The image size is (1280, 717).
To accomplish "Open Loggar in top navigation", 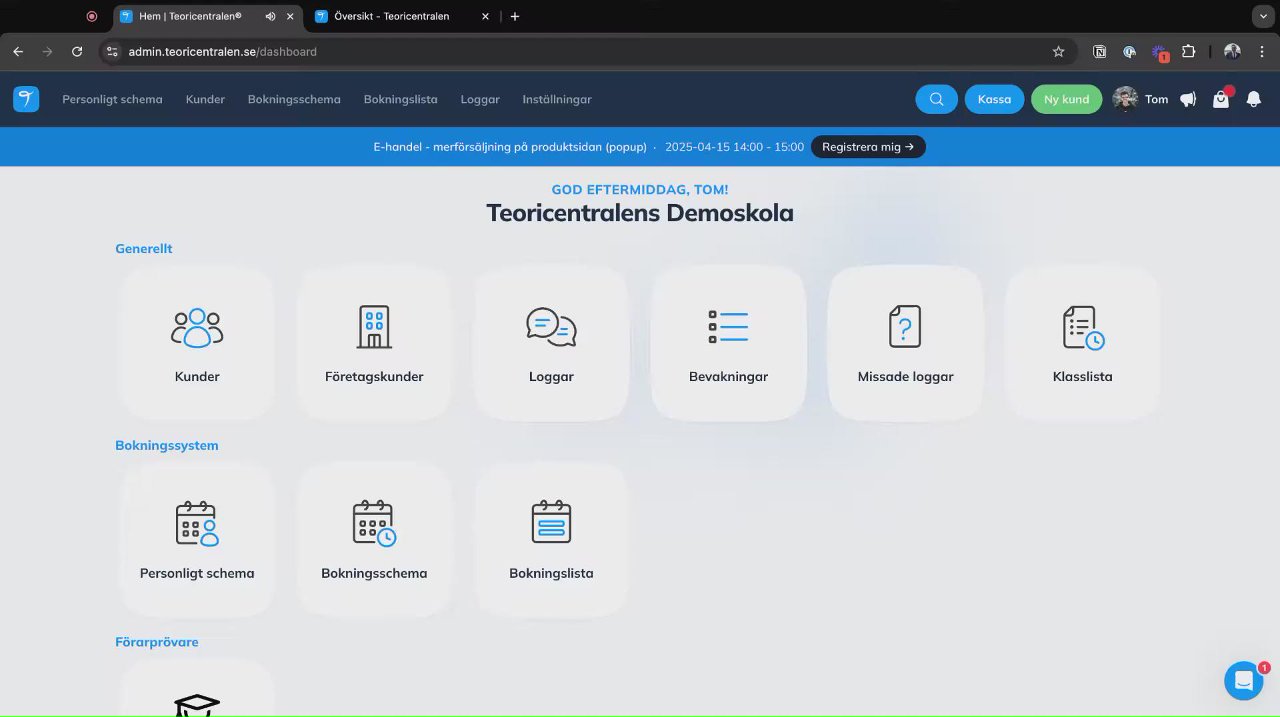I will point(480,99).
